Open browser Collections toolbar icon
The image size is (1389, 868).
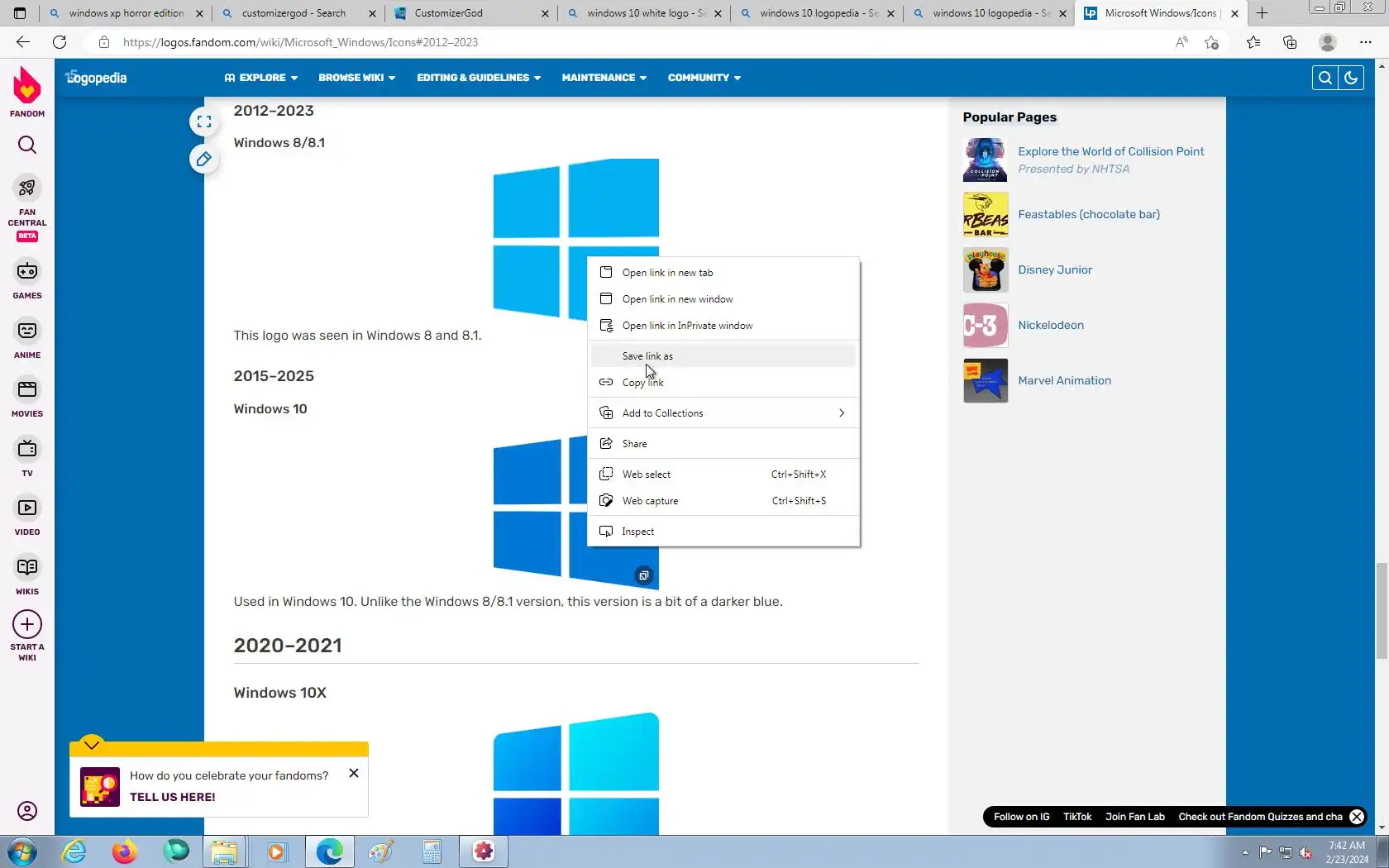click(x=1290, y=42)
